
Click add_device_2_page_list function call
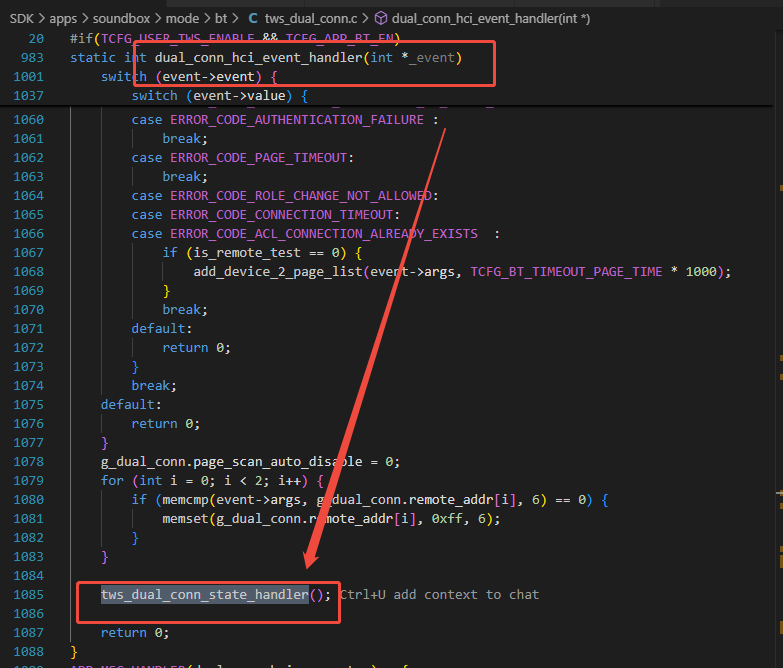tap(278, 272)
